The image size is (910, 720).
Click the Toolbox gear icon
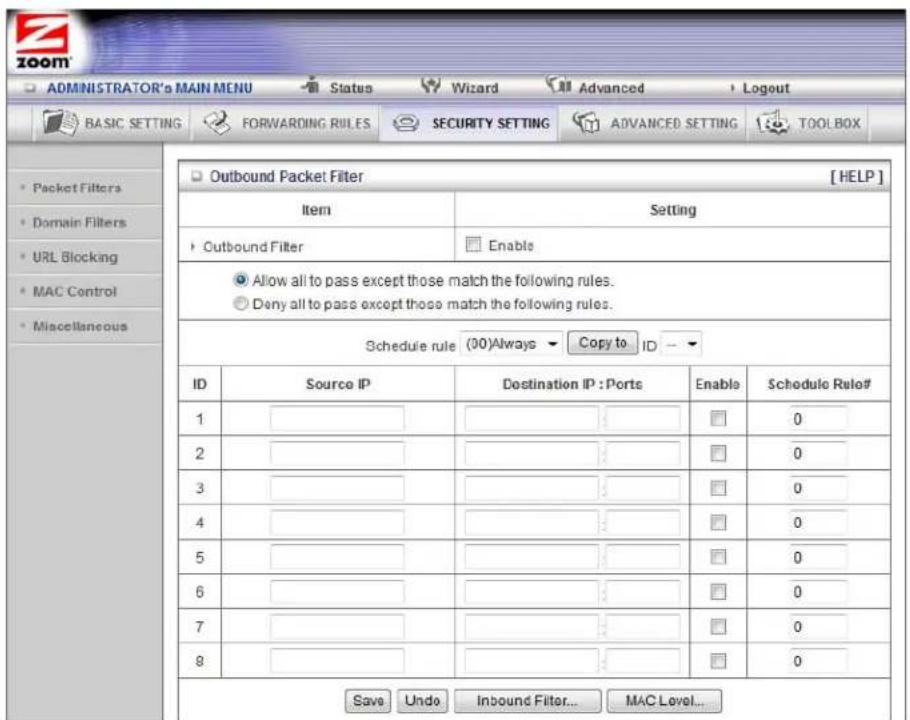pyautogui.click(x=772, y=122)
